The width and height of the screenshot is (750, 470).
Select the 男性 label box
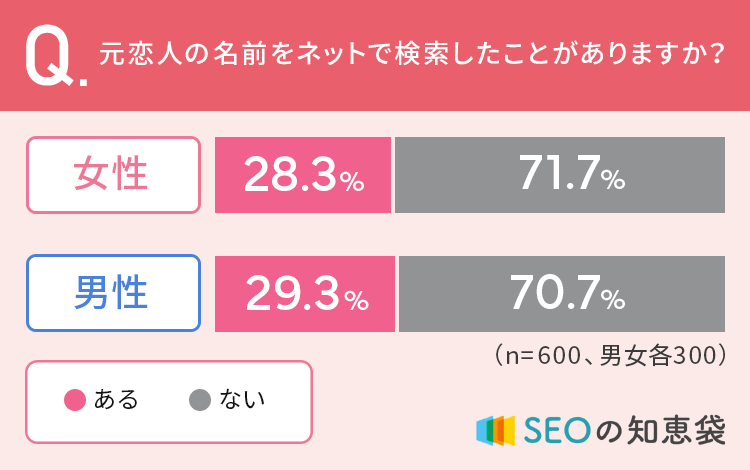pyautogui.click(x=113, y=293)
